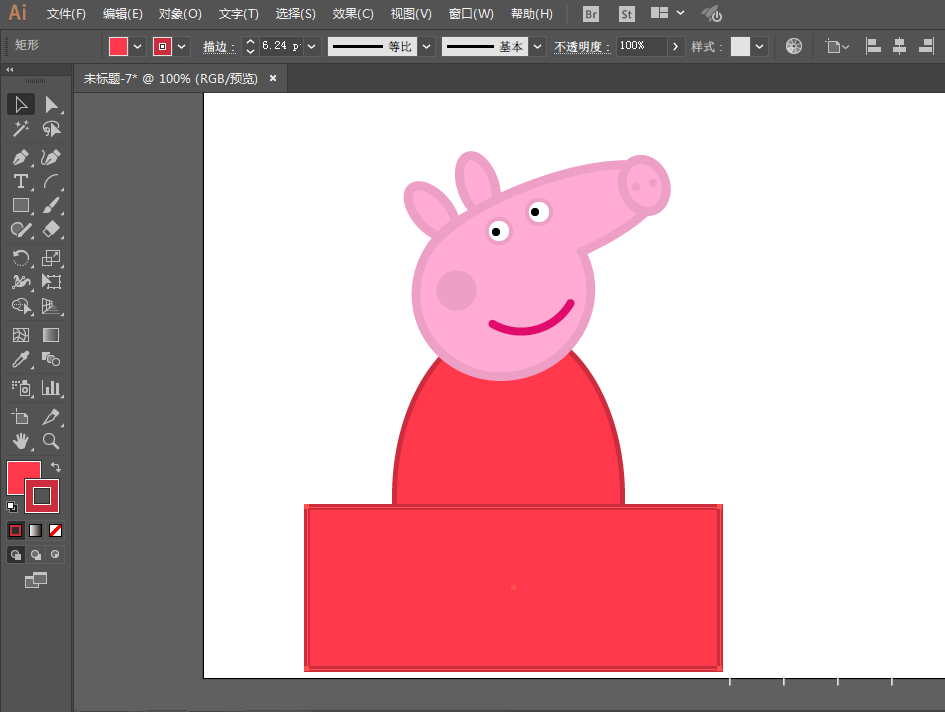Expand the opacity slider arrow
The width and height of the screenshot is (945, 712).
coord(676,46)
